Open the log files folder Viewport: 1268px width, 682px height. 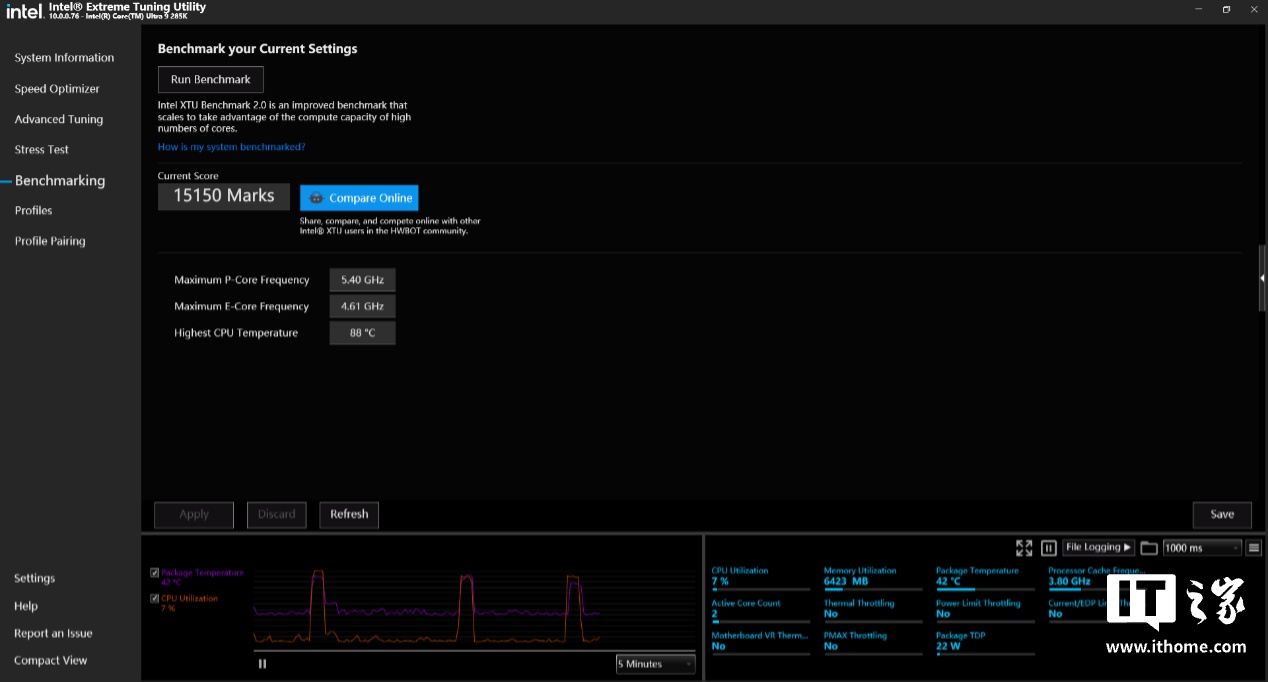click(1149, 548)
